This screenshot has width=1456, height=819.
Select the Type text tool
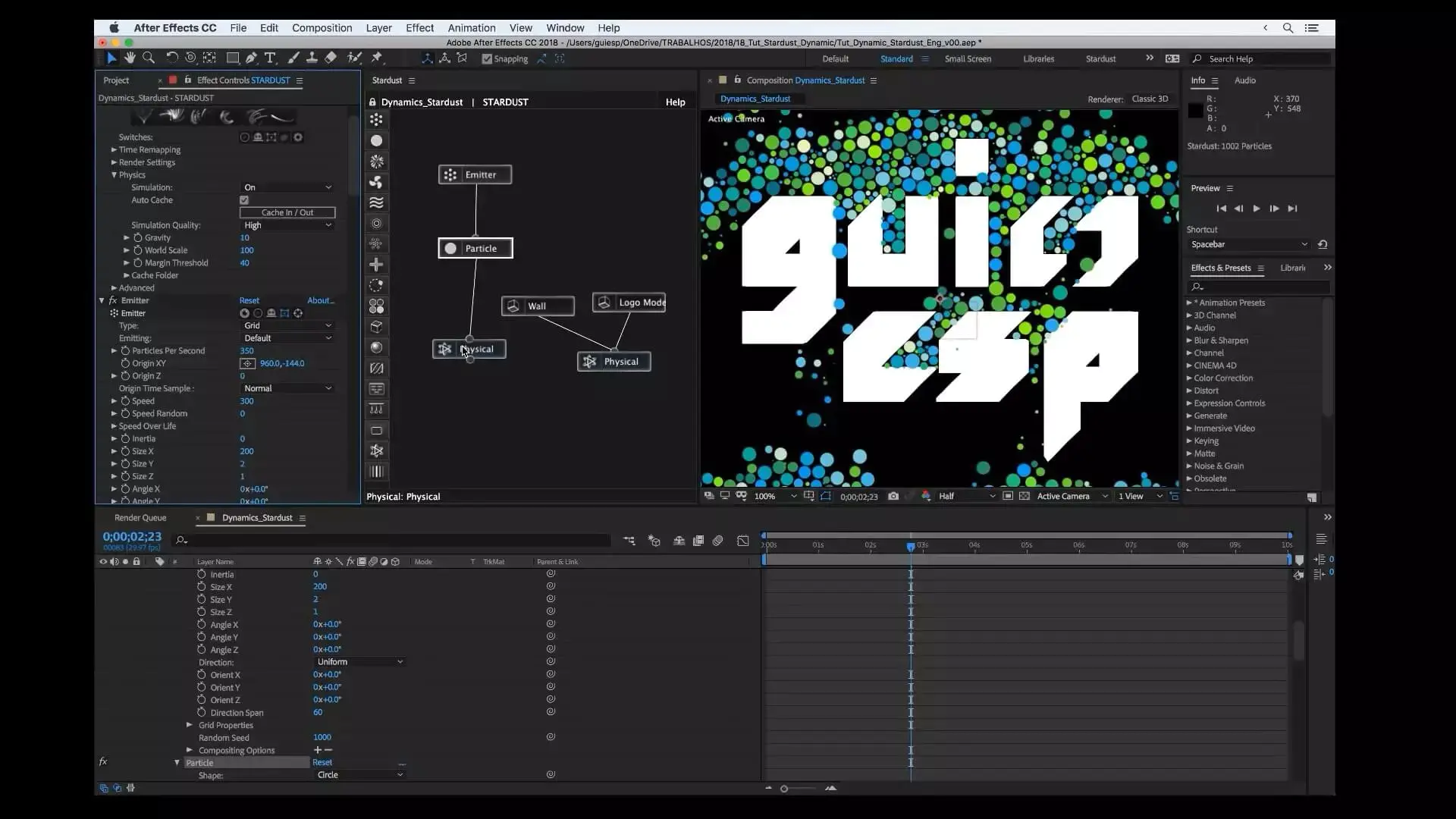pyautogui.click(x=270, y=58)
